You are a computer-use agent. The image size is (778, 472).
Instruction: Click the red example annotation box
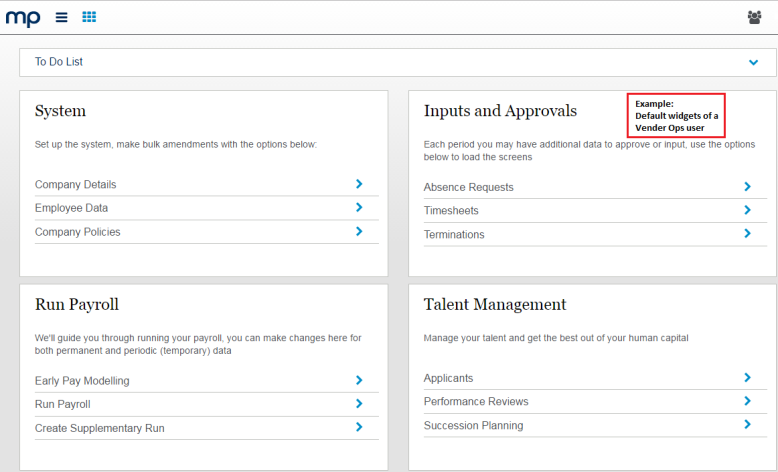coord(676,116)
